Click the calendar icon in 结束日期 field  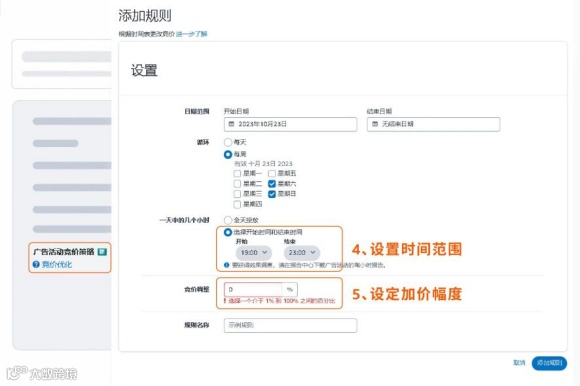[375, 124]
